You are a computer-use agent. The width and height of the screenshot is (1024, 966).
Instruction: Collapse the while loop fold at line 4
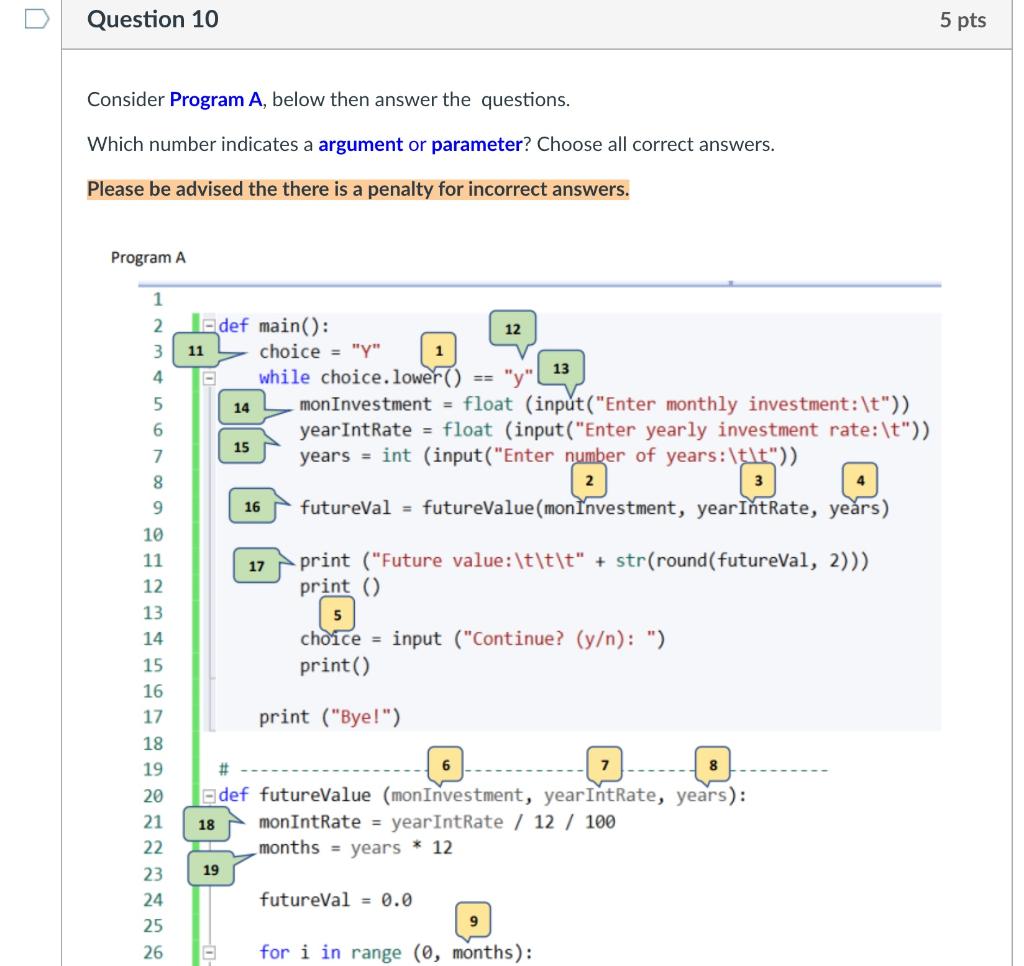point(210,377)
